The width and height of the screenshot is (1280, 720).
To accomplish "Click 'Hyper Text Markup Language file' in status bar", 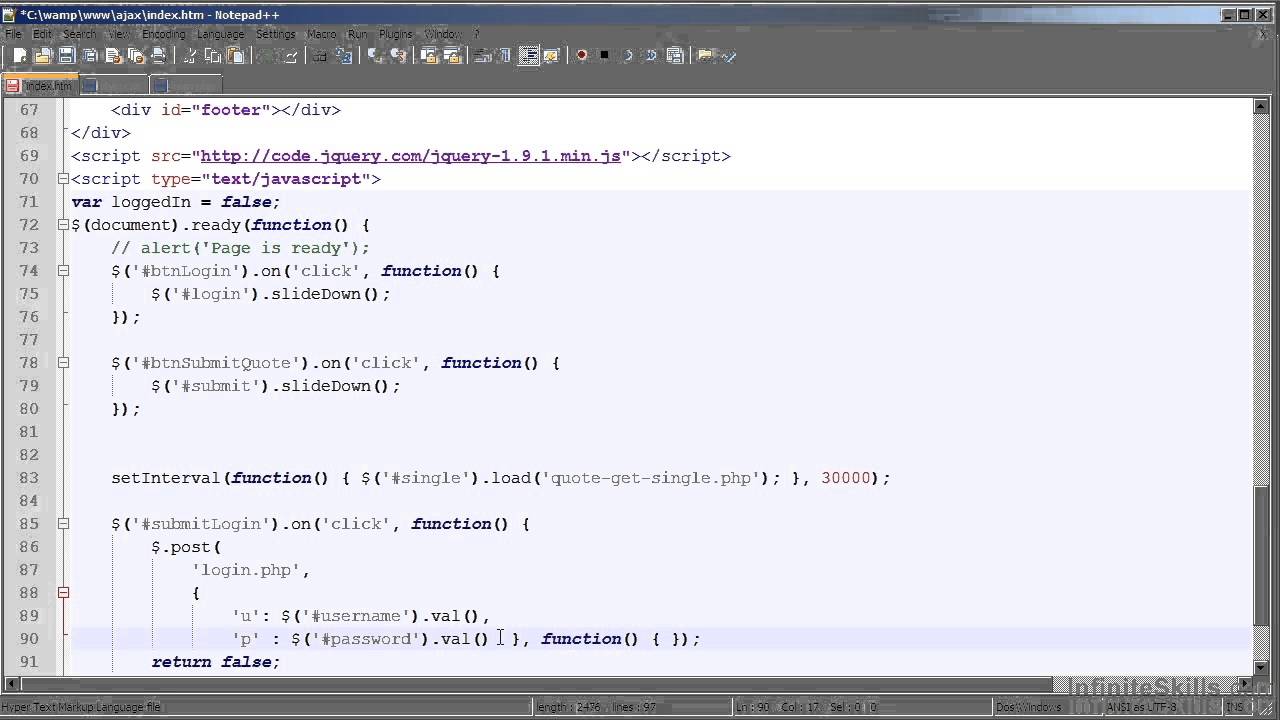I will [x=81, y=707].
